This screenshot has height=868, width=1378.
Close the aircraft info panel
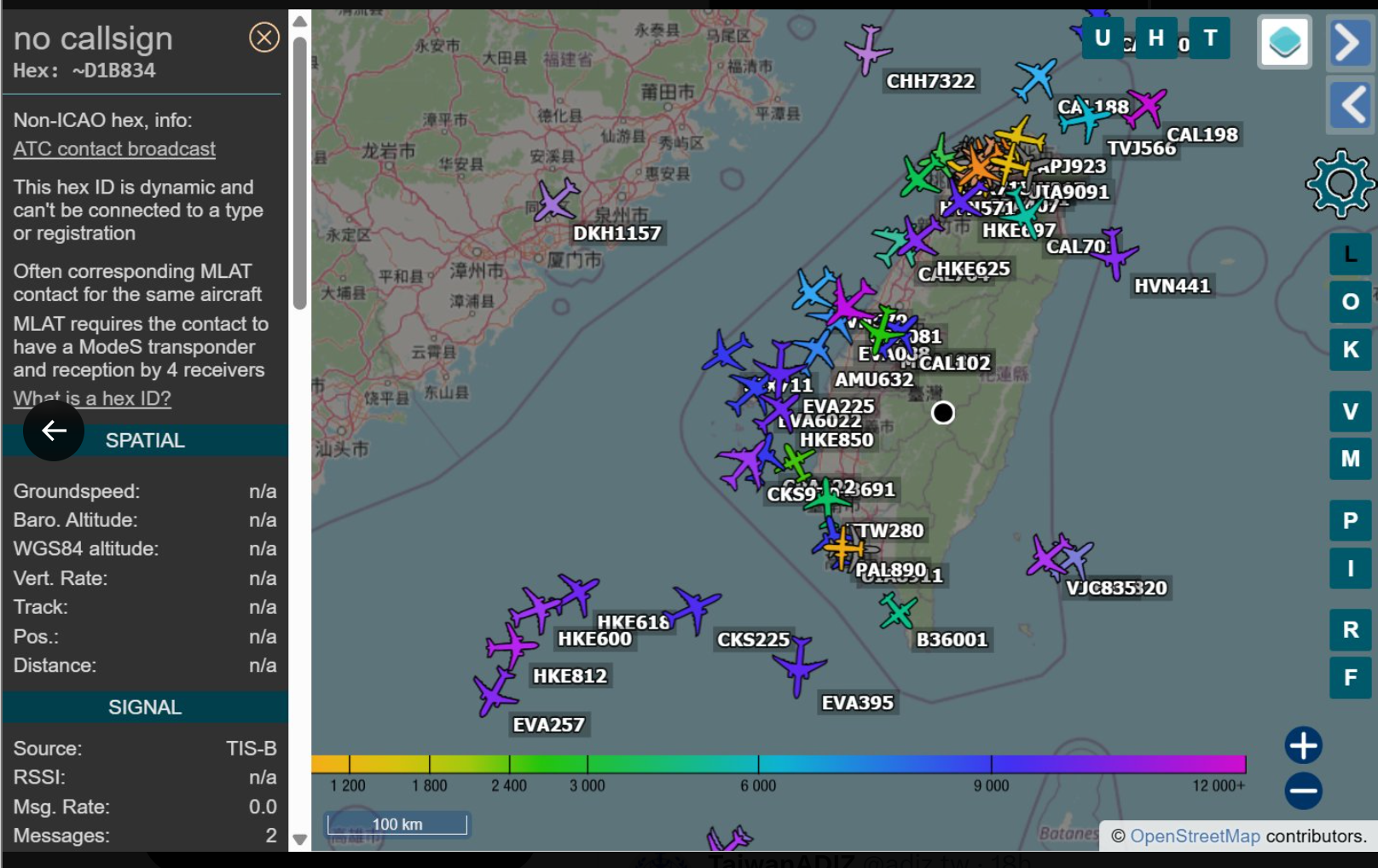[263, 38]
